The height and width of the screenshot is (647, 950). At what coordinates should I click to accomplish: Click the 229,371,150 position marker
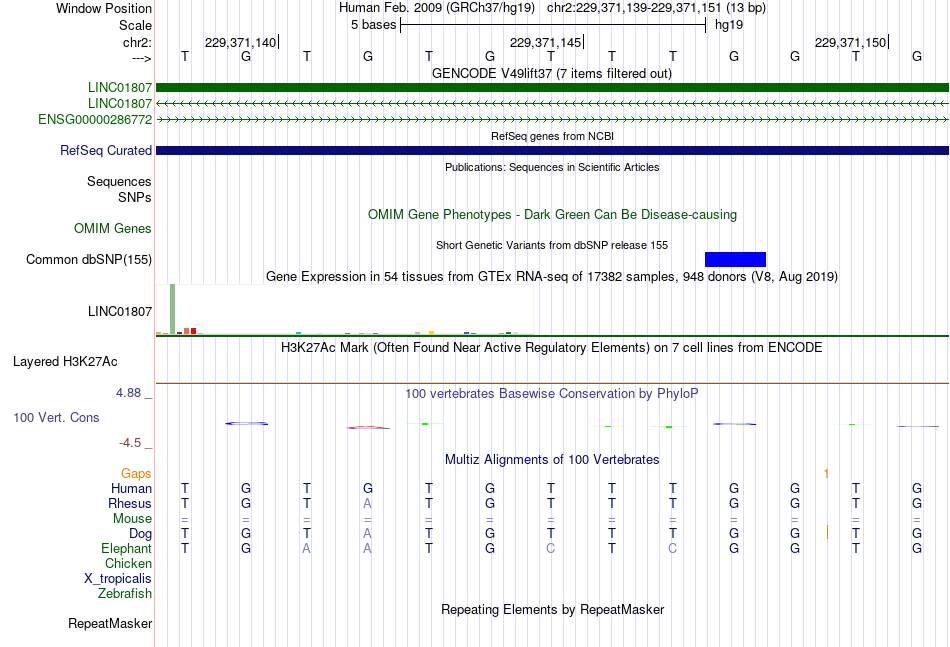click(x=851, y=42)
